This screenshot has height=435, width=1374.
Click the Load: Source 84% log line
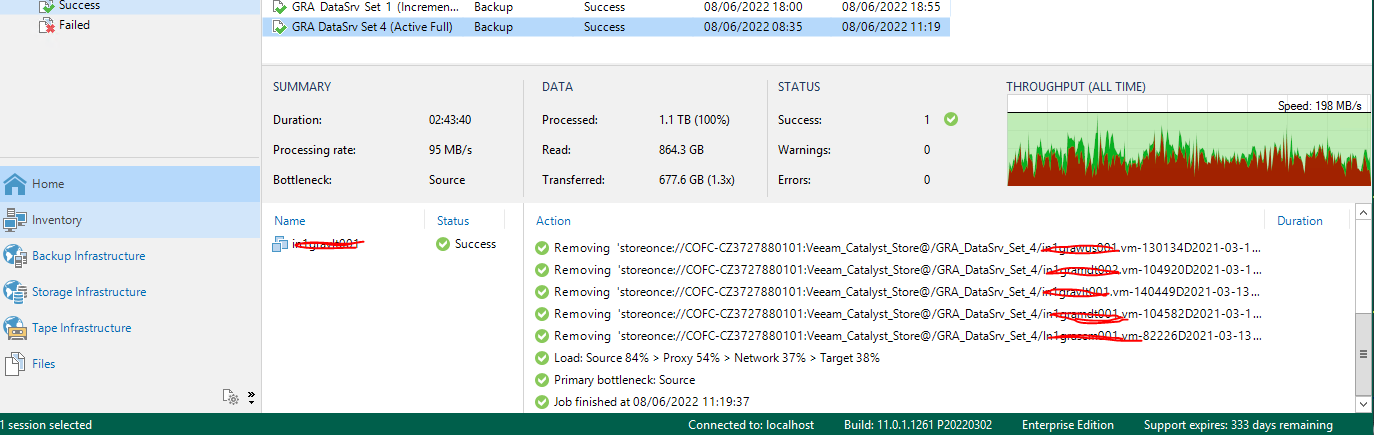[716, 358]
